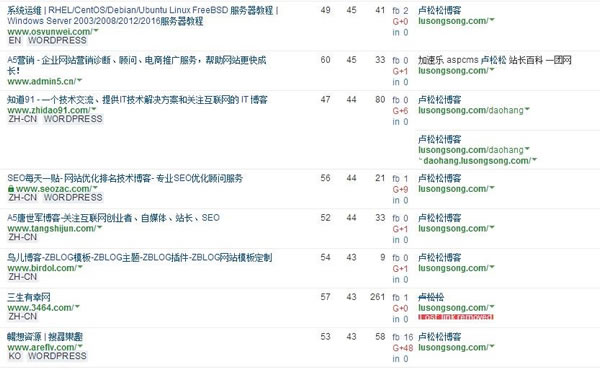
Task: Click the WORDPRESS tag under www.seozac.com
Action: click(73, 197)
